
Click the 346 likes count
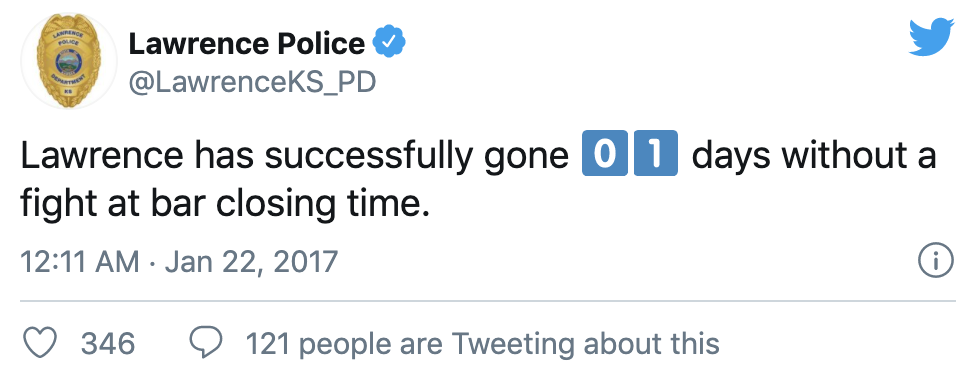click(108, 344)
